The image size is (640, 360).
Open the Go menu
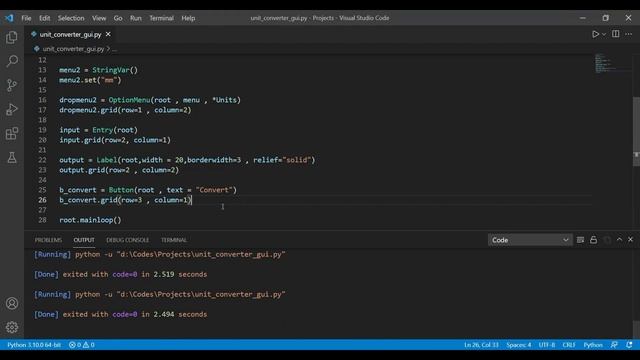118,18
